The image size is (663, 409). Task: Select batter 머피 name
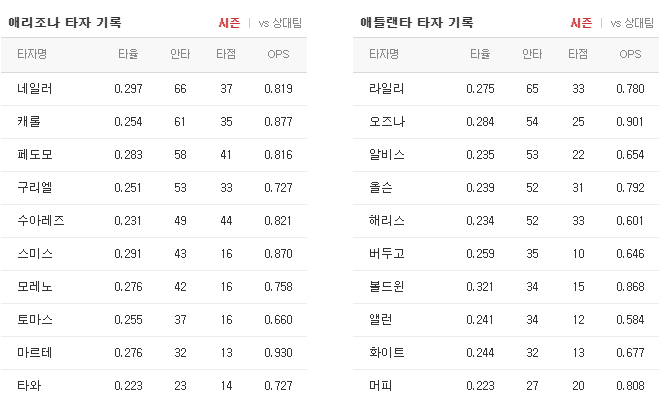coord(381,386)
